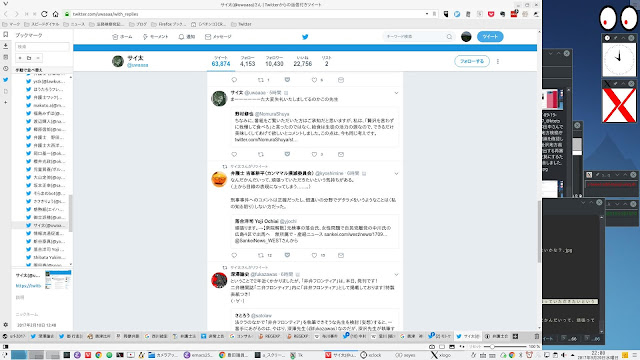This screenshot has height=360, width=640.
Task: Open dropdown arrow on サイ太's own tweet
Action: [396, 93]
